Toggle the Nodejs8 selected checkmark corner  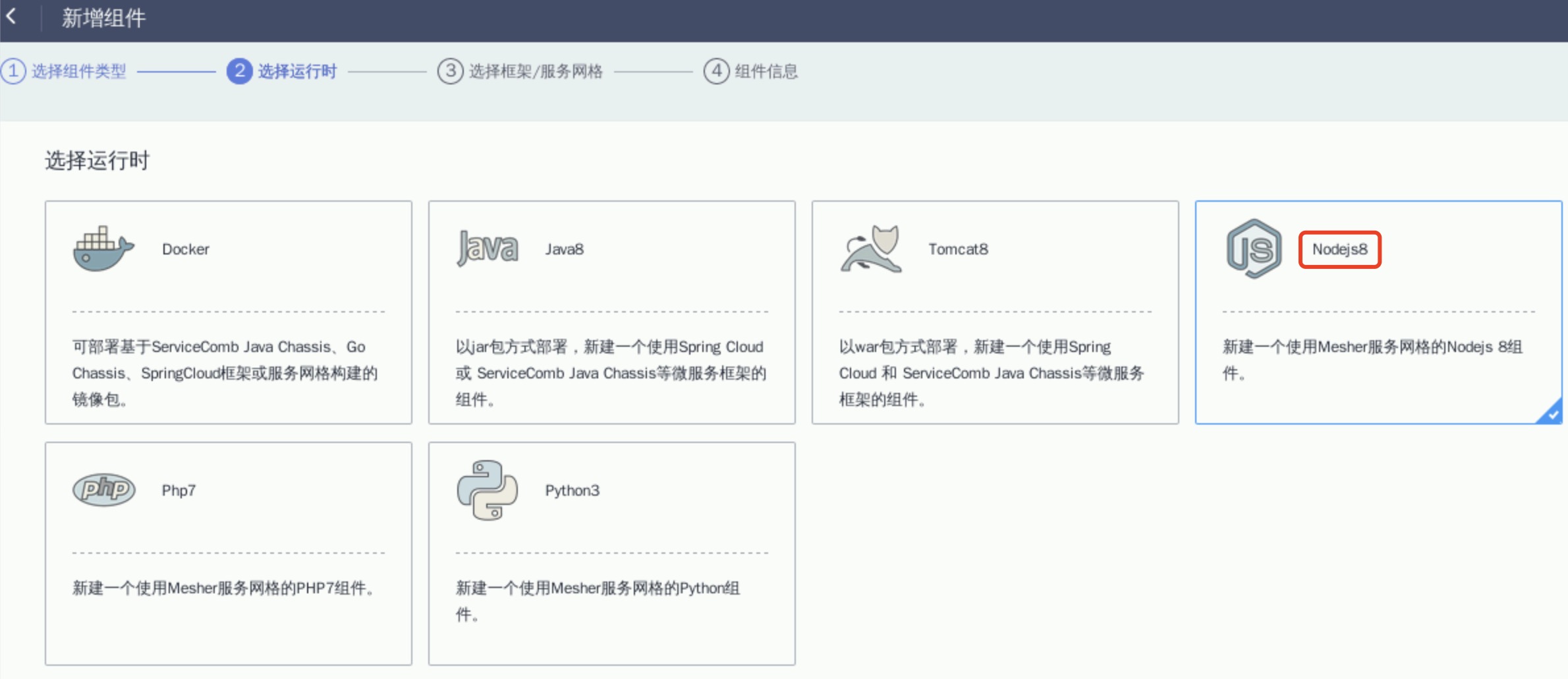[x=1552, y=414]
